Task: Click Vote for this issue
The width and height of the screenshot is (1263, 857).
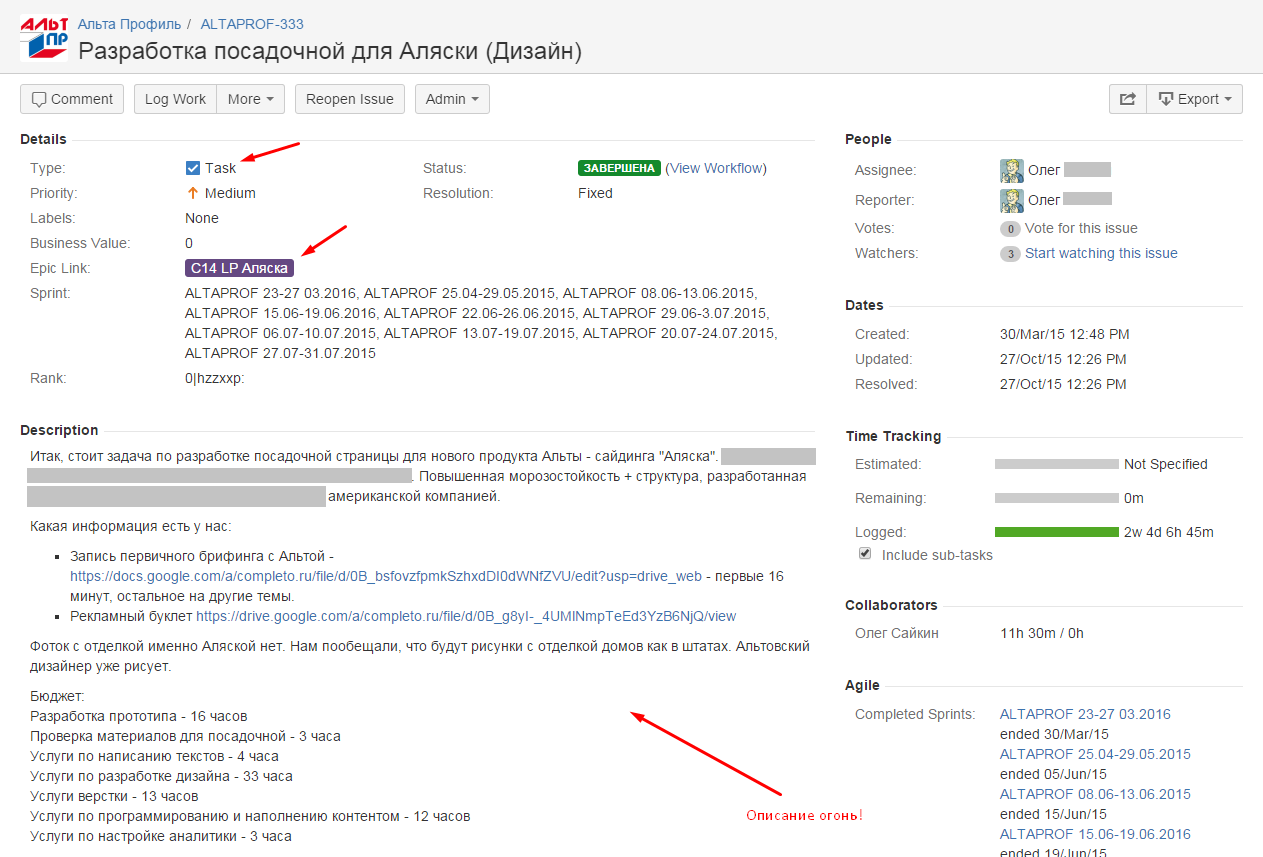Action: (x=1081, y=228)
